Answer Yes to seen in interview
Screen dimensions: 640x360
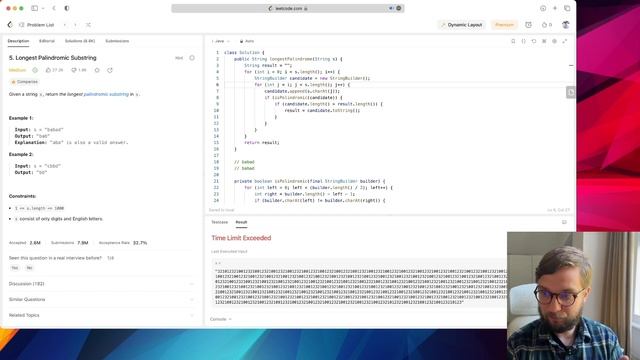tap(15, 268)
